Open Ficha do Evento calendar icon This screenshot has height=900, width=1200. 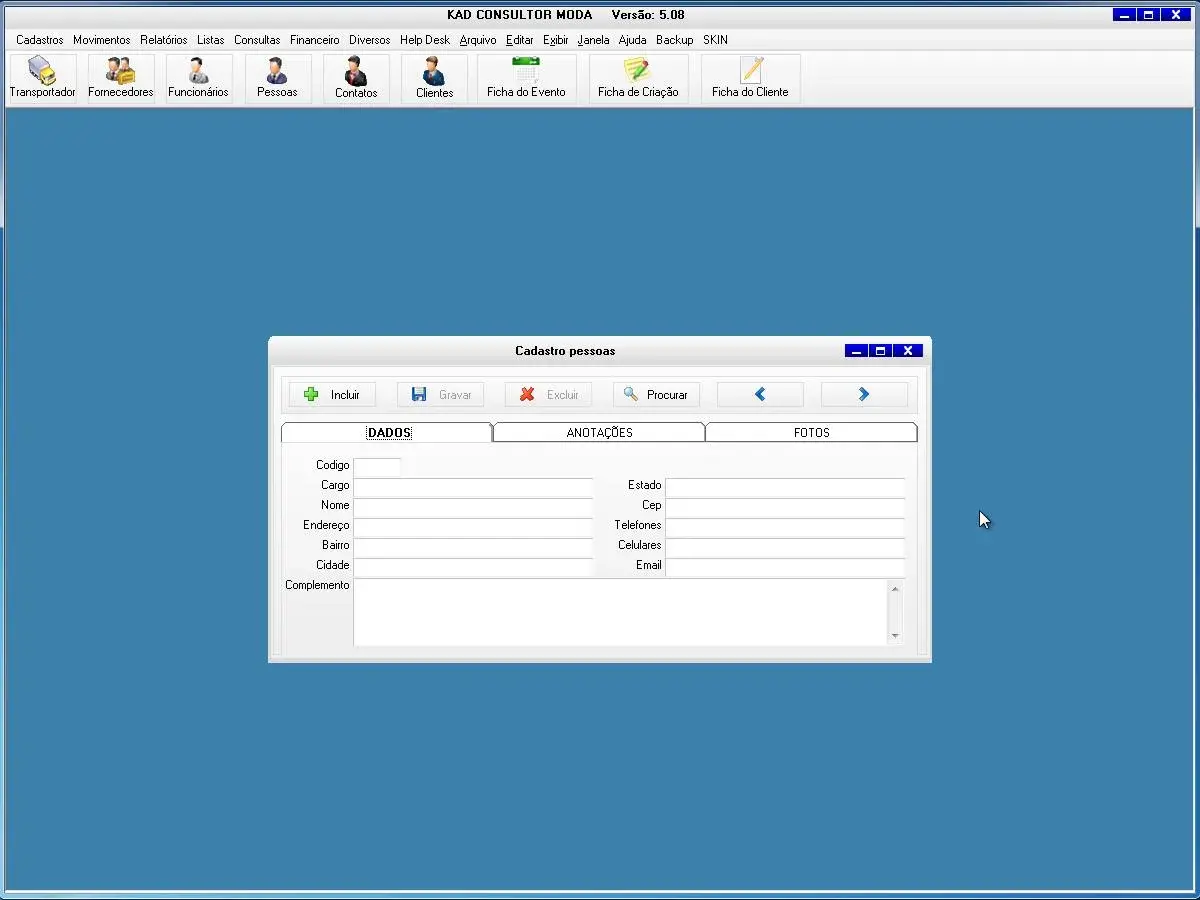pyautogui.click(x=526, y=78)
